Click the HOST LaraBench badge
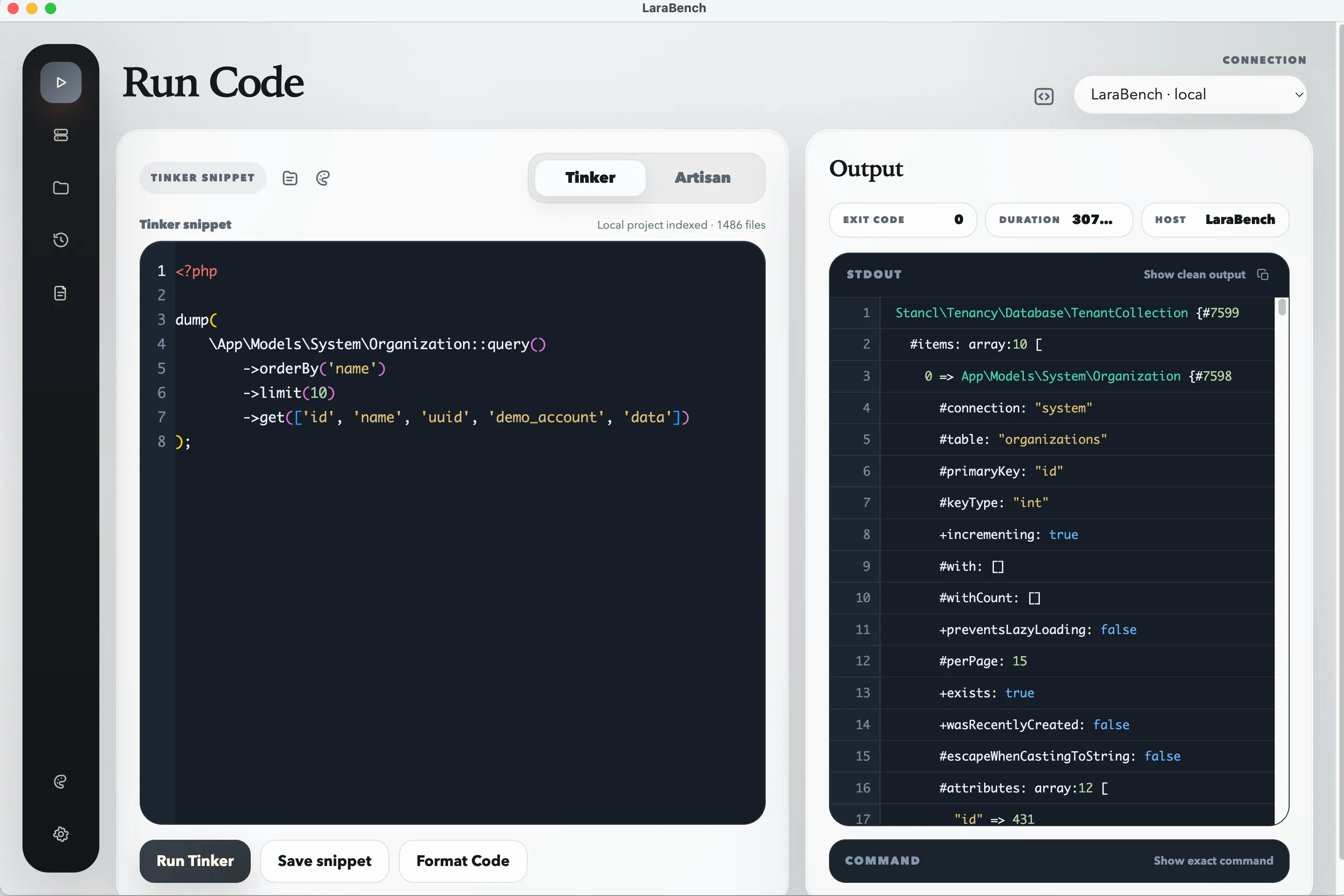The height and width of the screenshot is (896, 1344). tap(1215, 220)
